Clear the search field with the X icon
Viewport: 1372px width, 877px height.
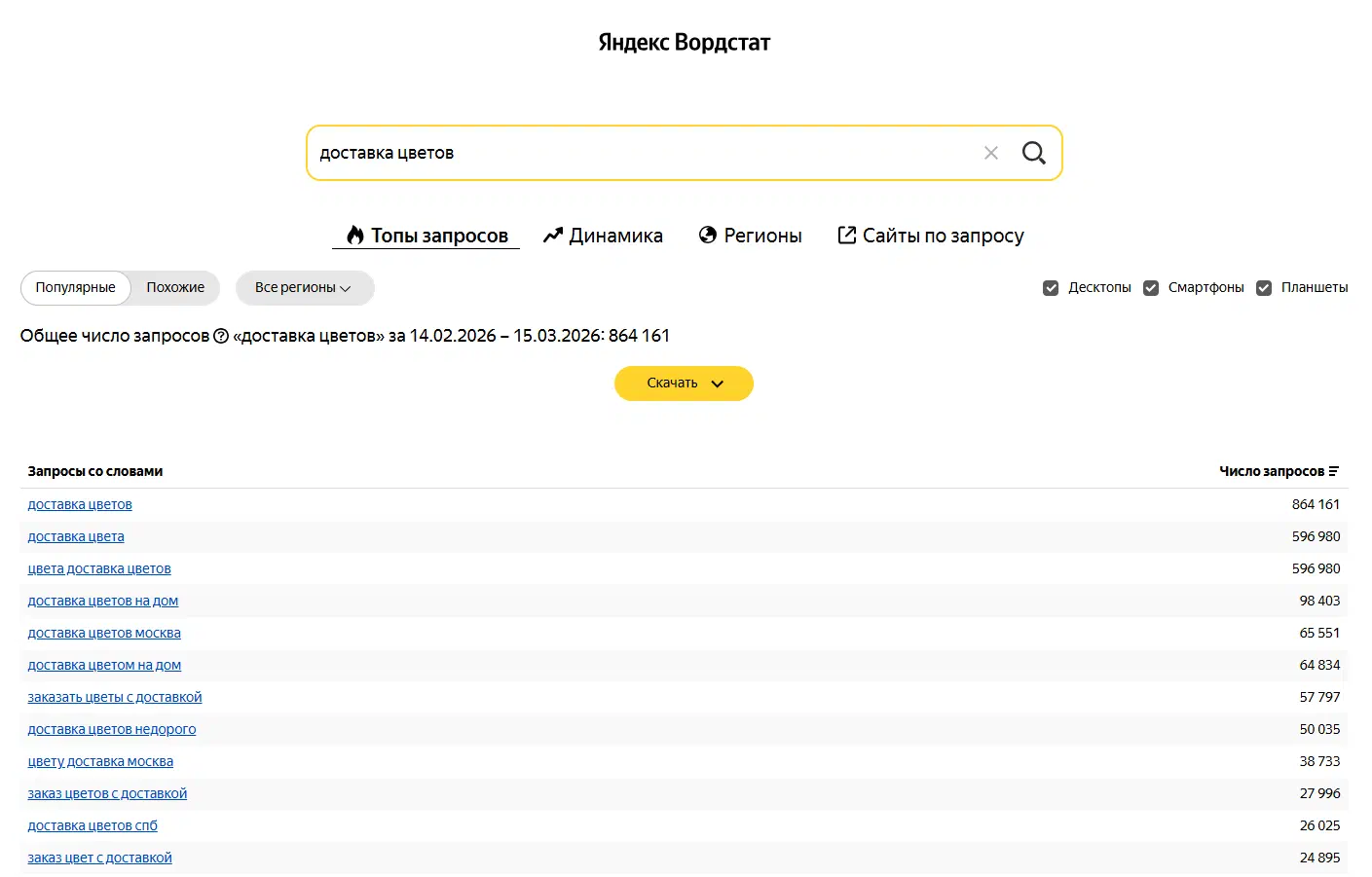[x=991, y=153]
